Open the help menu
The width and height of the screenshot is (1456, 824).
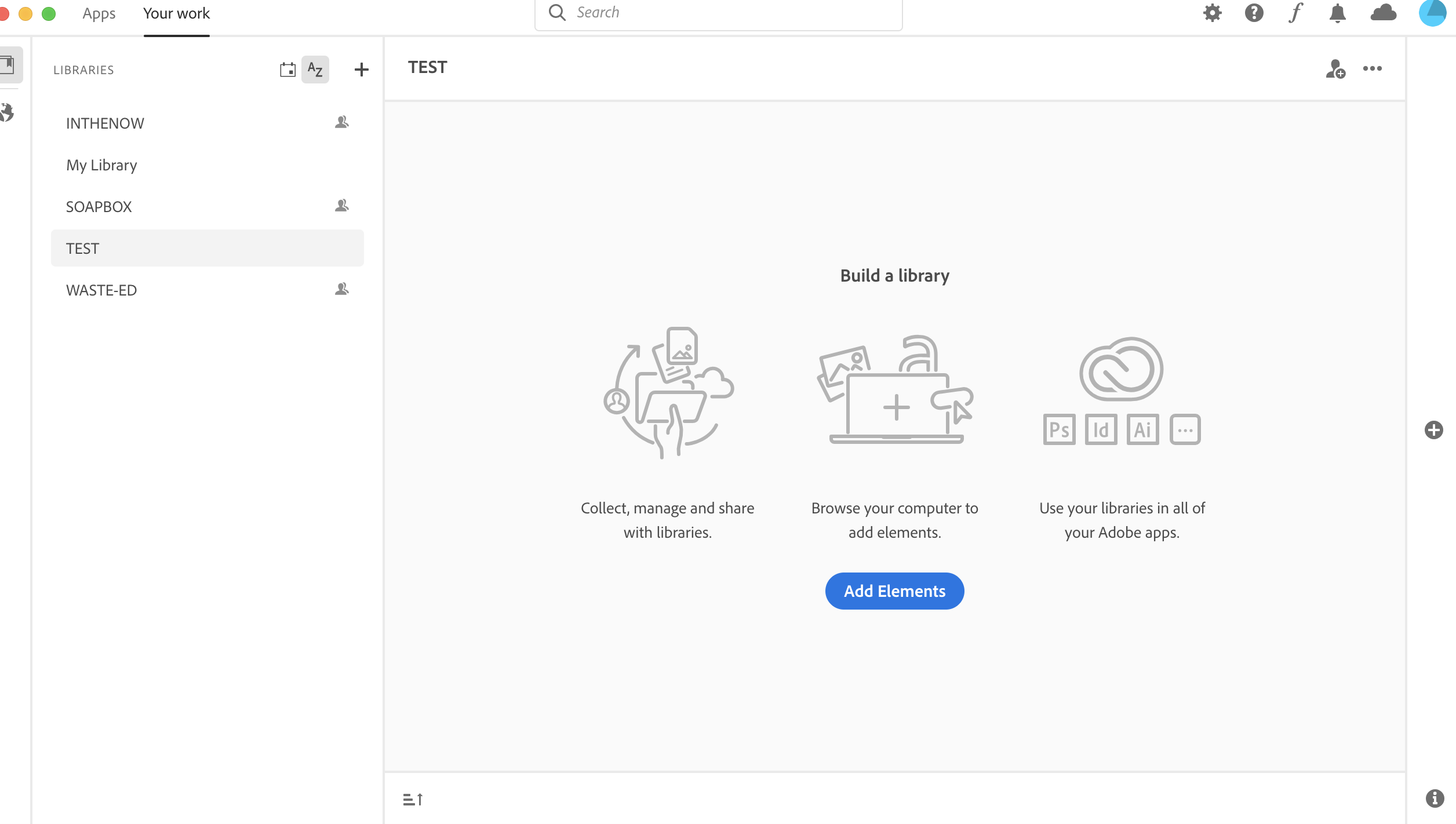1253,13
